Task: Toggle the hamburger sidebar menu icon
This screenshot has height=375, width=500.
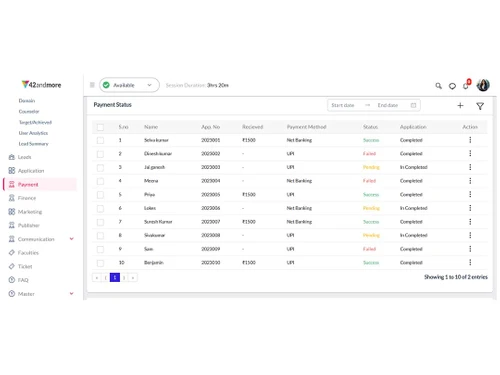Action: pyautogui.click(x=92, y=85)
